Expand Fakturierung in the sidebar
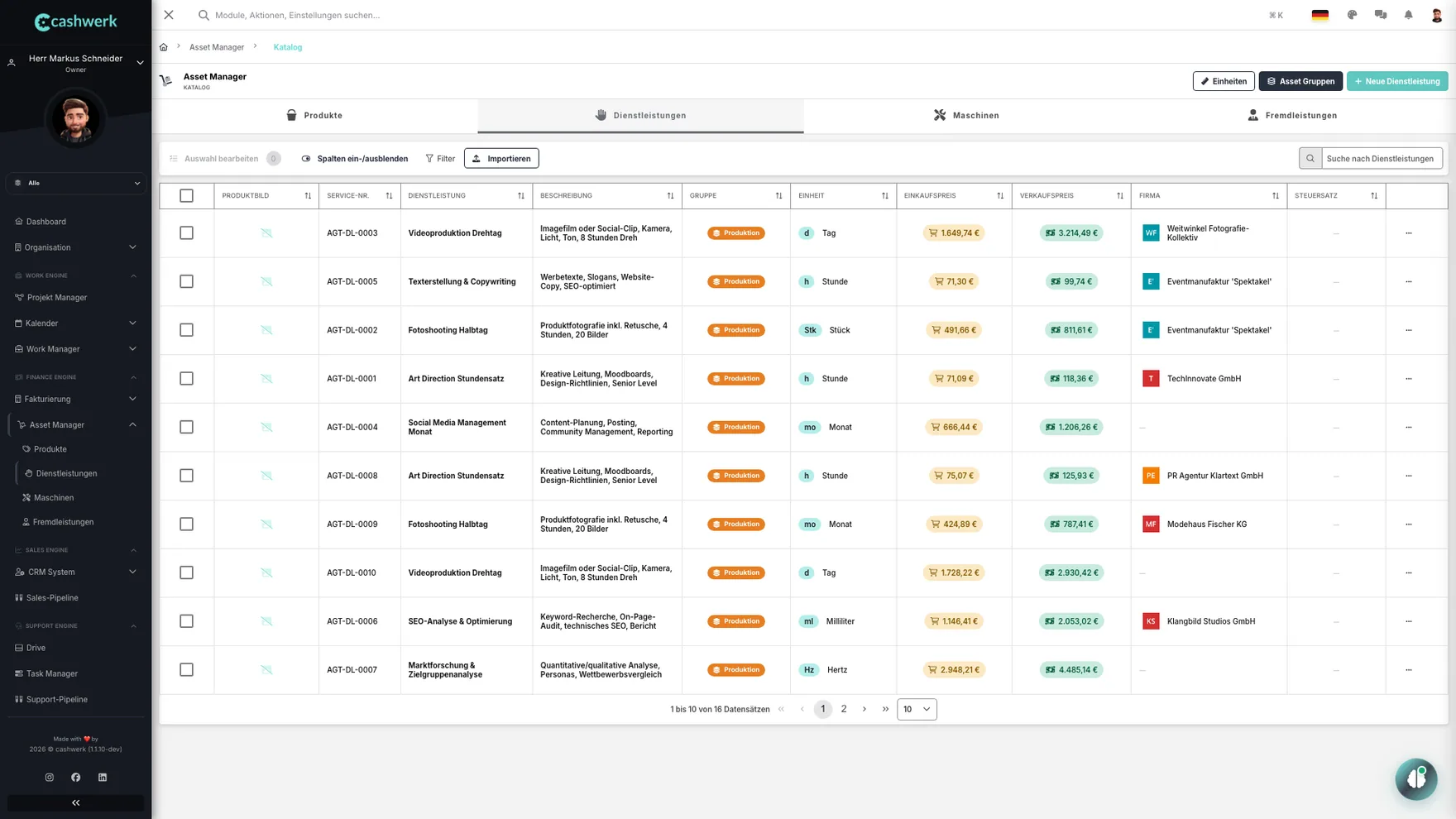 coord(76,399)
